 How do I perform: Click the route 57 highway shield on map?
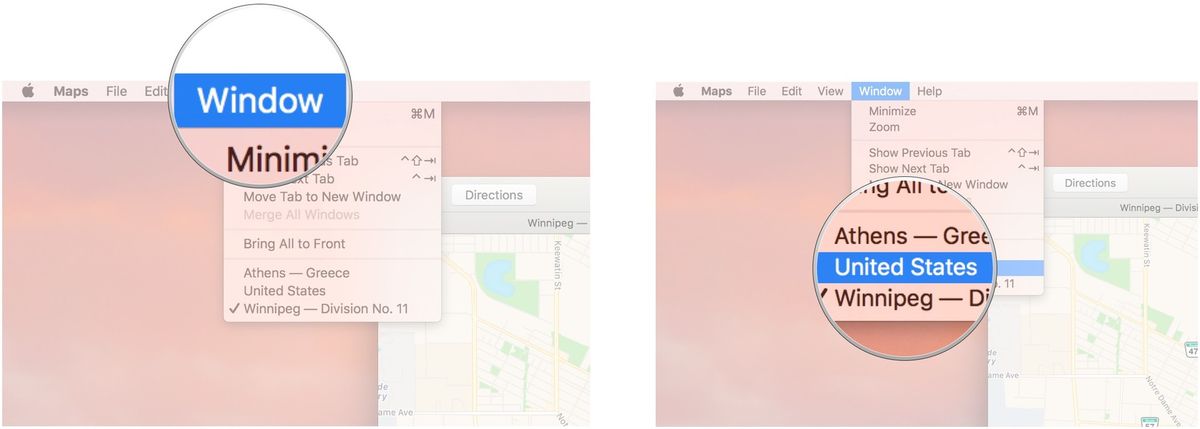1148,423
